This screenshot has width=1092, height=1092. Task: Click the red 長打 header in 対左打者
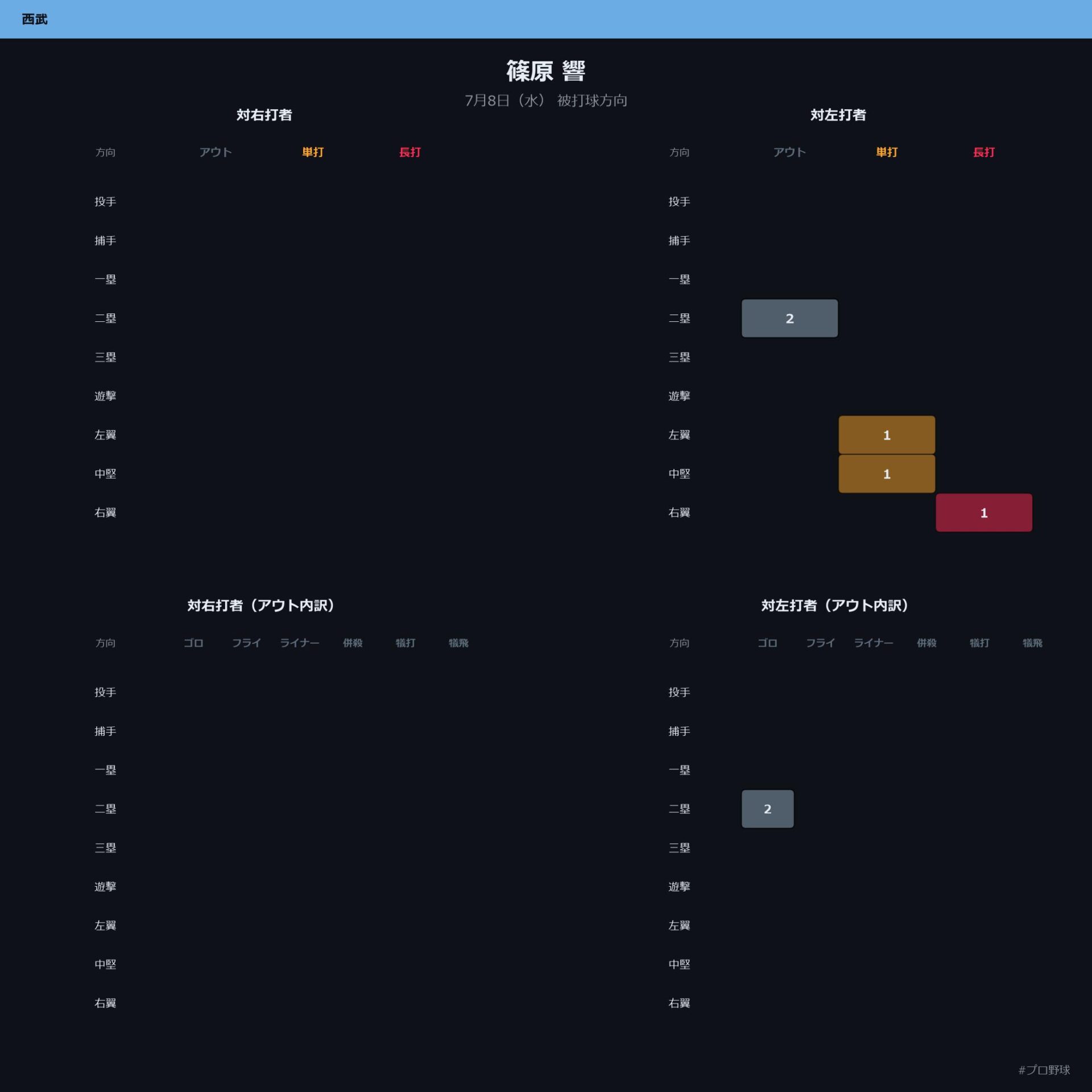point(984,152)
